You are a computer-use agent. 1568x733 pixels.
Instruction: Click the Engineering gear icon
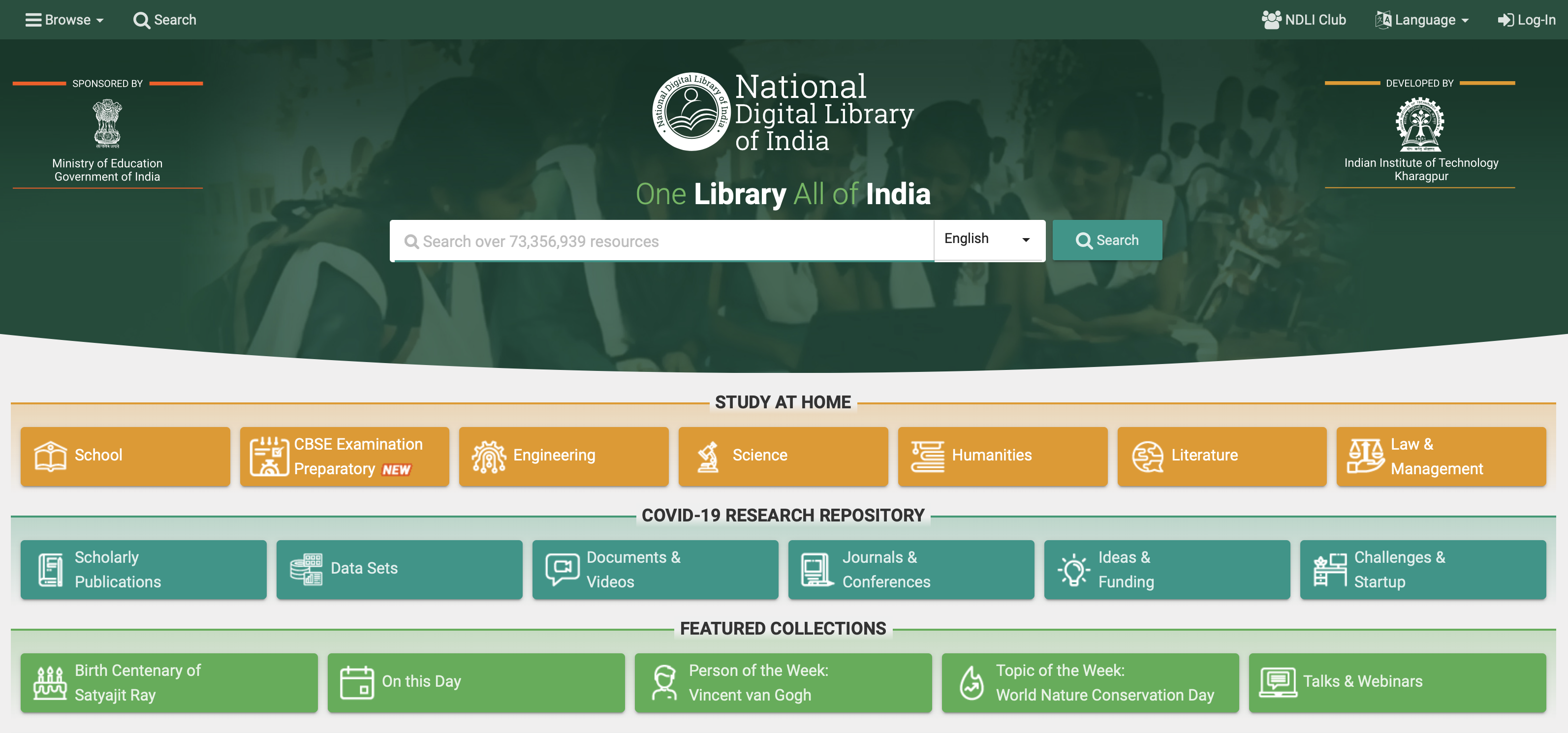(489, 457)
